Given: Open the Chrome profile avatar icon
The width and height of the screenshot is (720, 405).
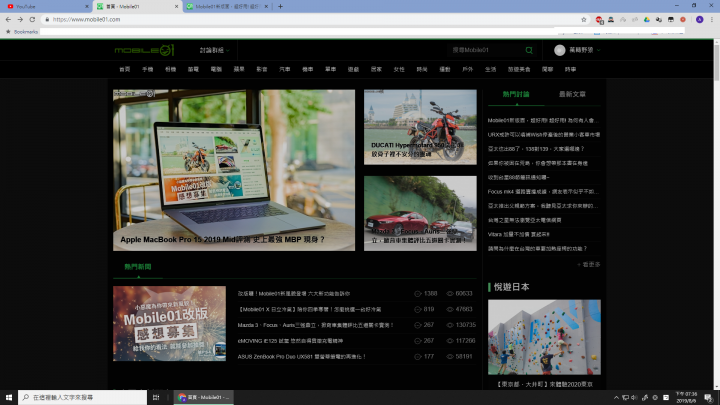Looking at the screenshot, I should coord(699,19).
